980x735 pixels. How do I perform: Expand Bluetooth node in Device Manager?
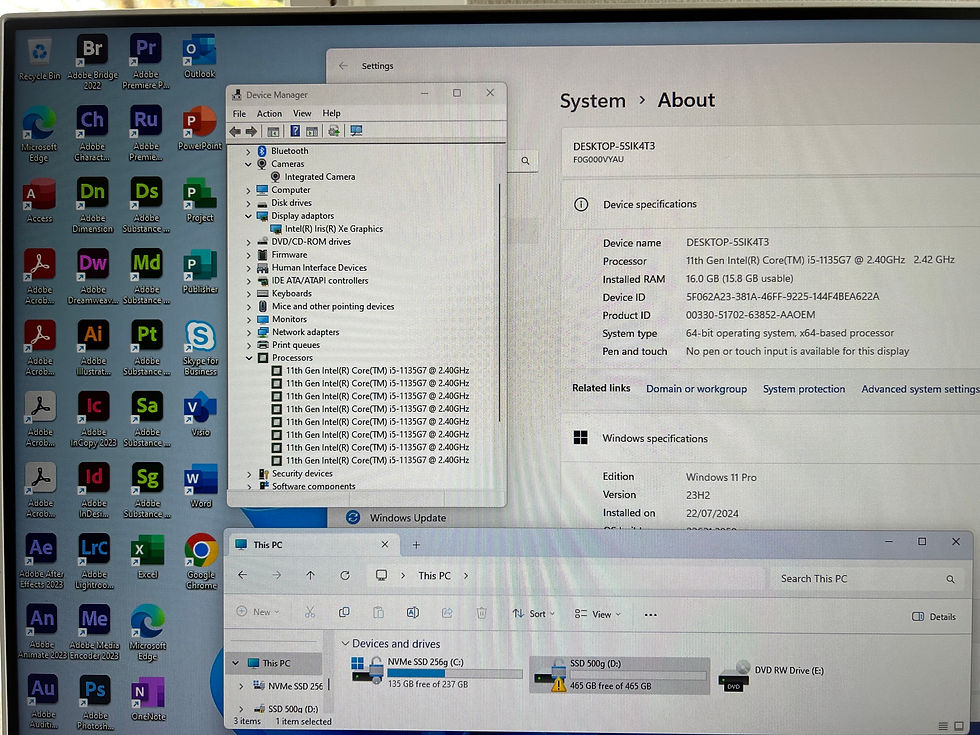248,152
